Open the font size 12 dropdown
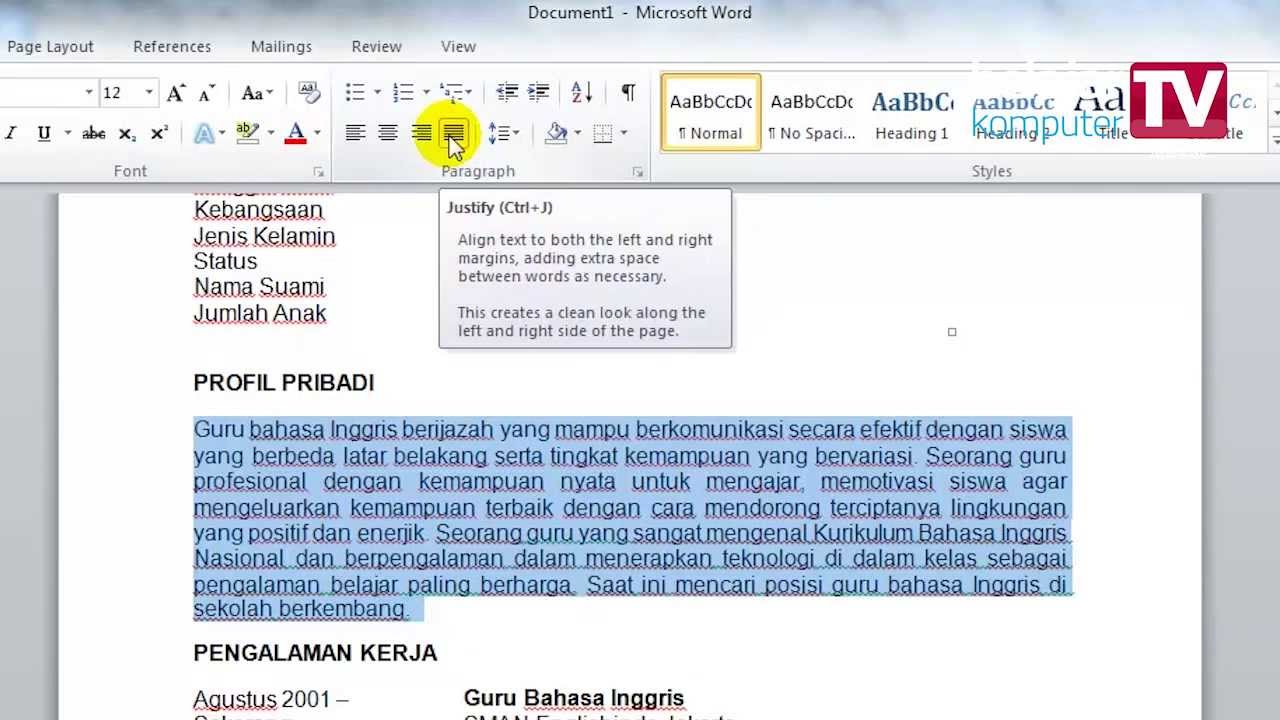The width and height of the screenshot is (1280, 720). pos(149,93)
